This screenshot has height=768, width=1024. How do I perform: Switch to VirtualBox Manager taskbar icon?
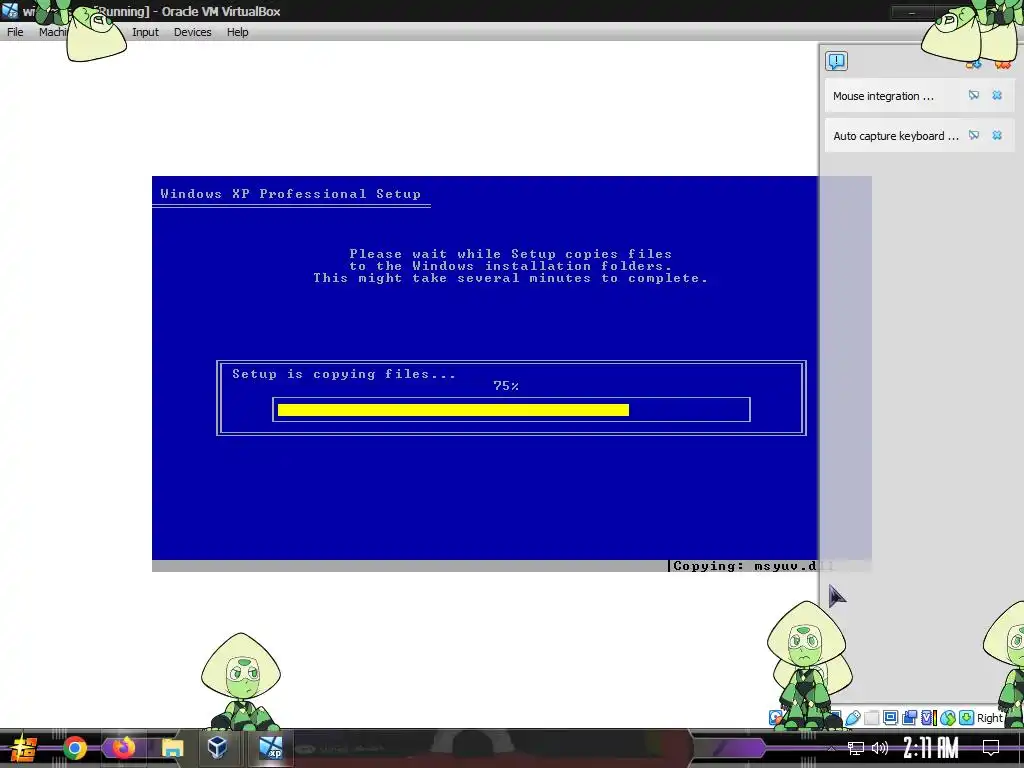click(217, 748)
